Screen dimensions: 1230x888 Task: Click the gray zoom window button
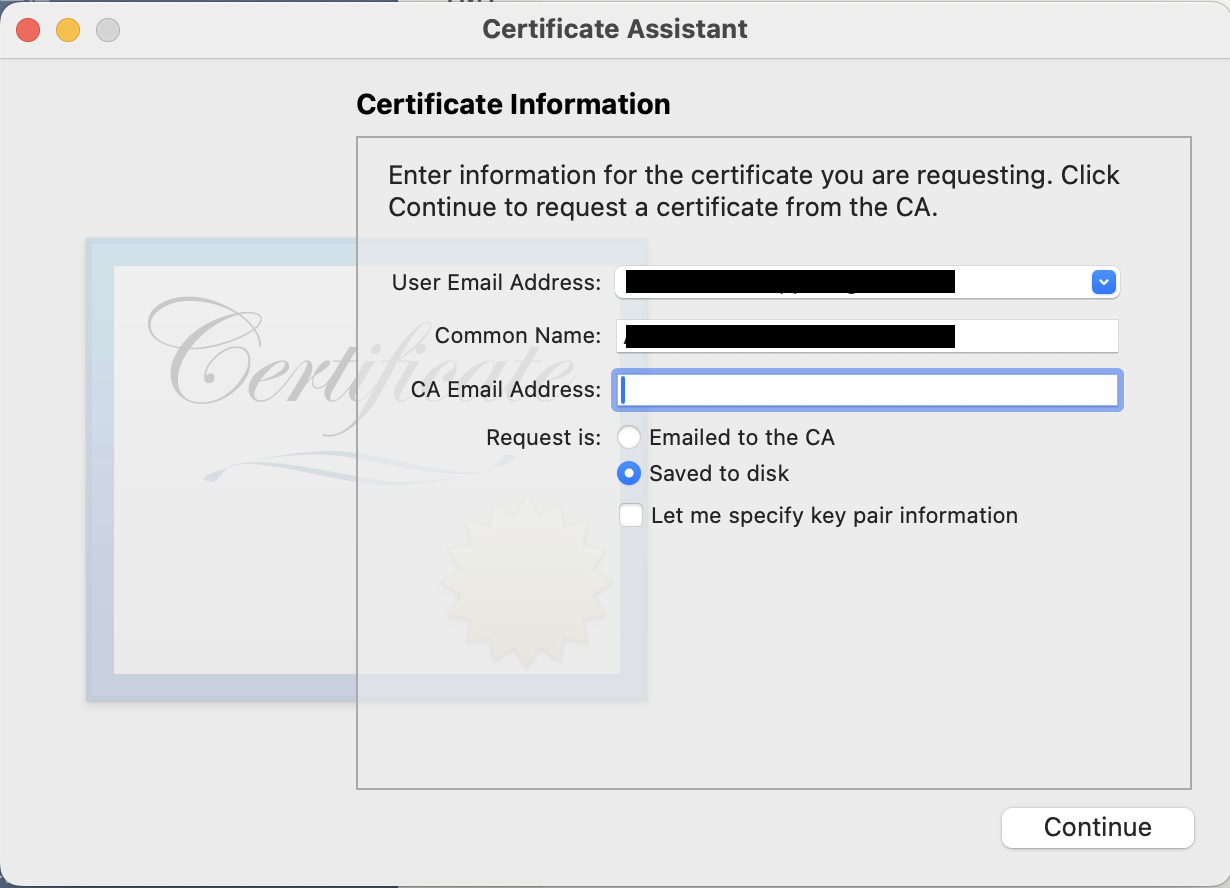pos(108,30)
